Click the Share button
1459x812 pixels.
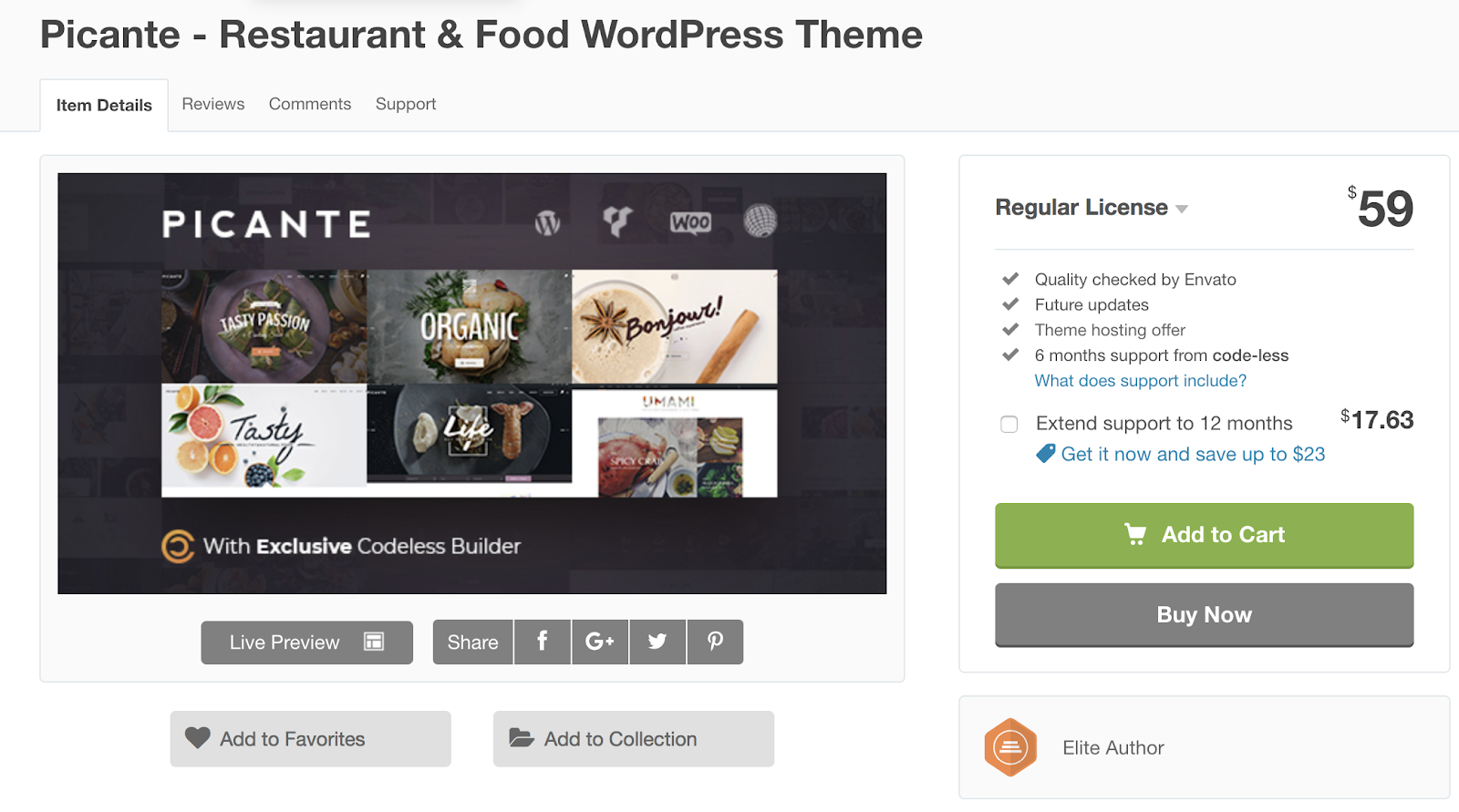[x=472, y=642]
